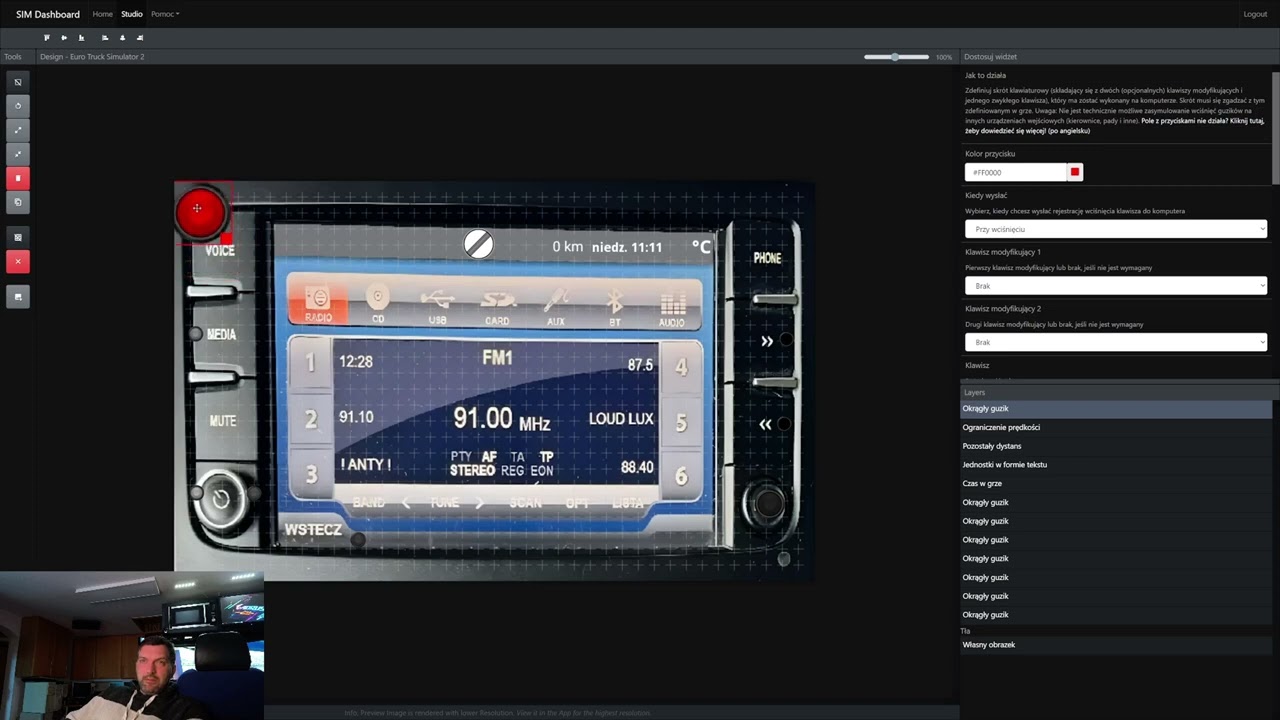Click the align right icon in toolbar
This screenshot has height=720, width=1280.
click(x=140, y=38)
